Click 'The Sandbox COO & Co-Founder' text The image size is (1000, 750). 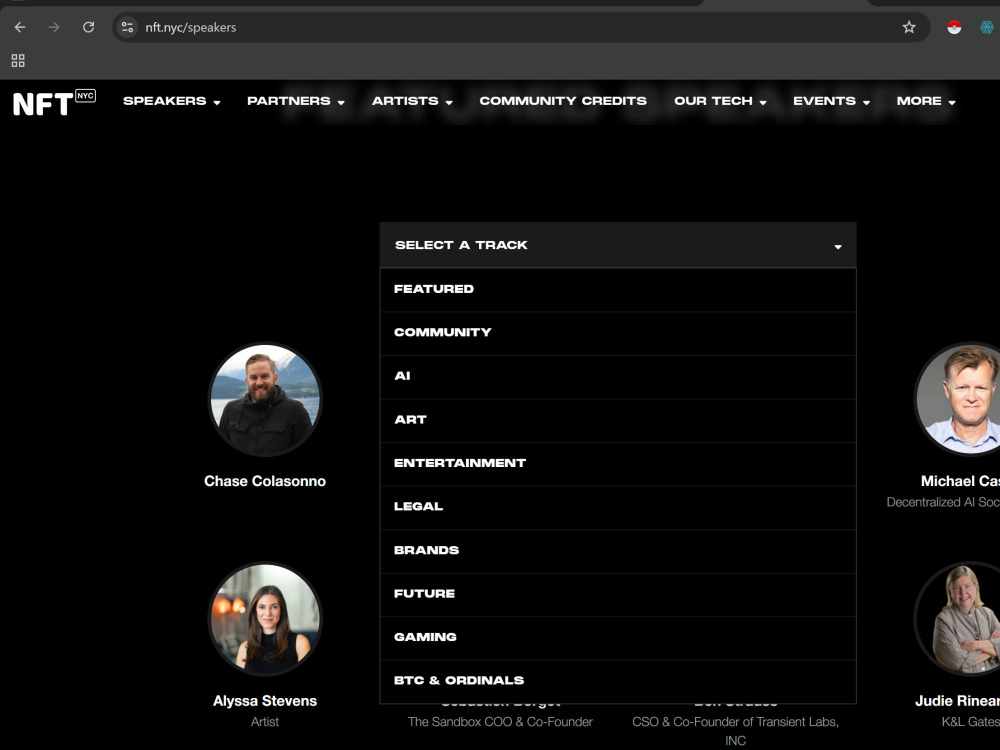500,722
